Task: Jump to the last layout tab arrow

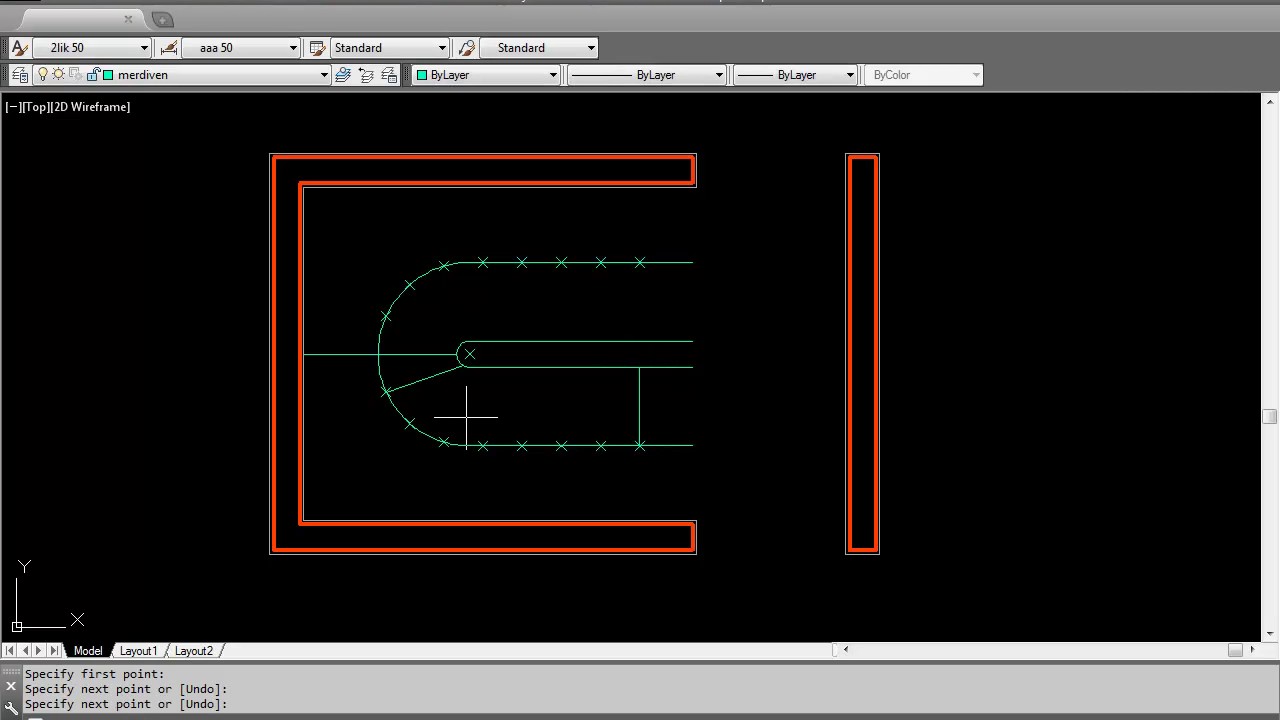Action: click(54, 651)
